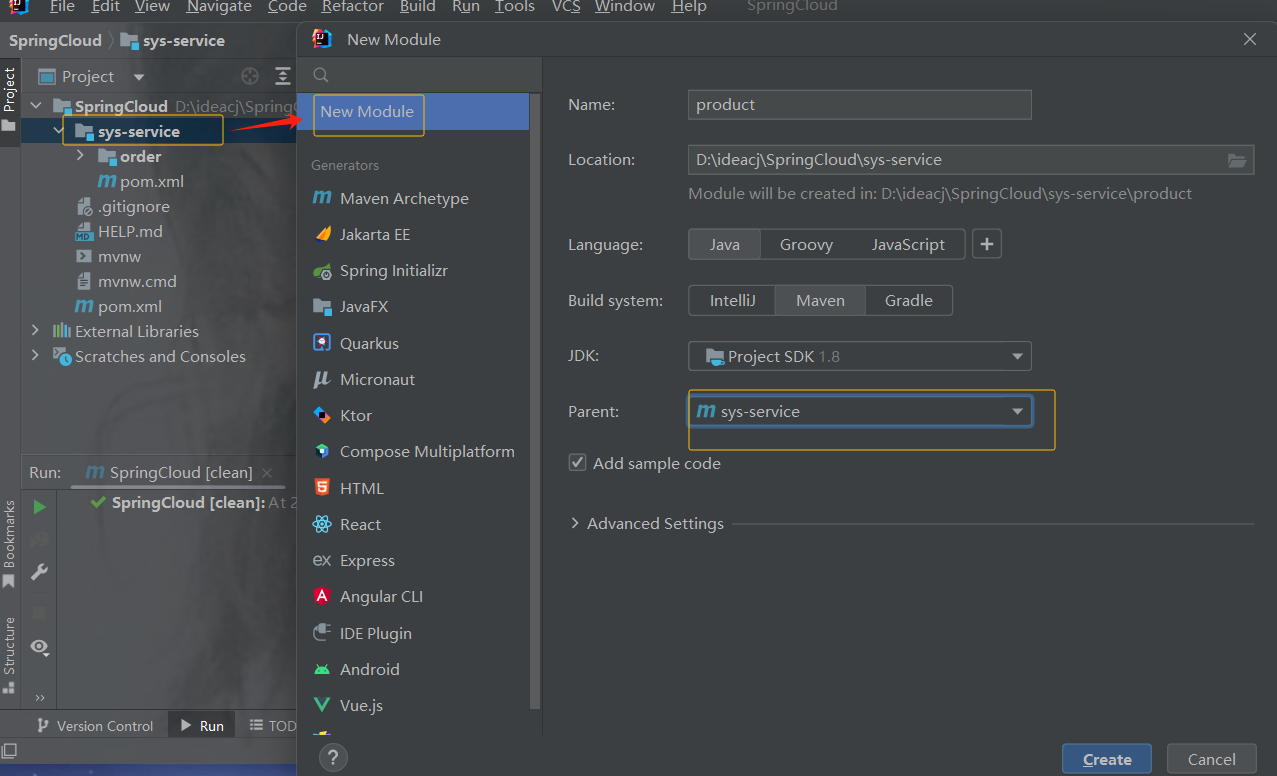Image resolution: width=1277 pixels, height=776 pixels.
Task: Open the File menu
Action: (62, 7)
